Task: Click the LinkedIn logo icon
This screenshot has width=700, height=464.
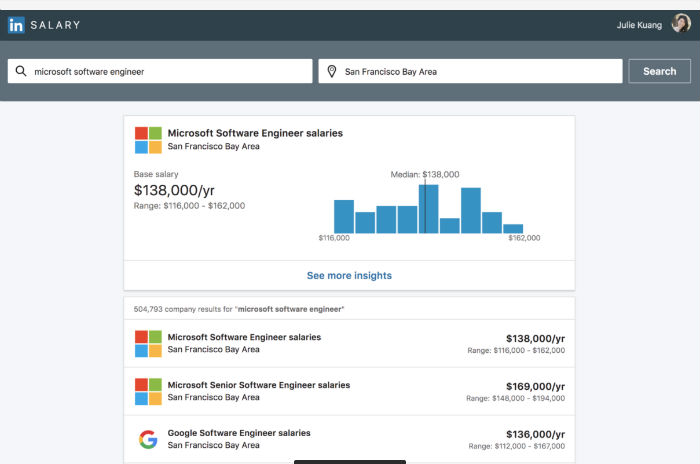Action: [x=16, y=25]
